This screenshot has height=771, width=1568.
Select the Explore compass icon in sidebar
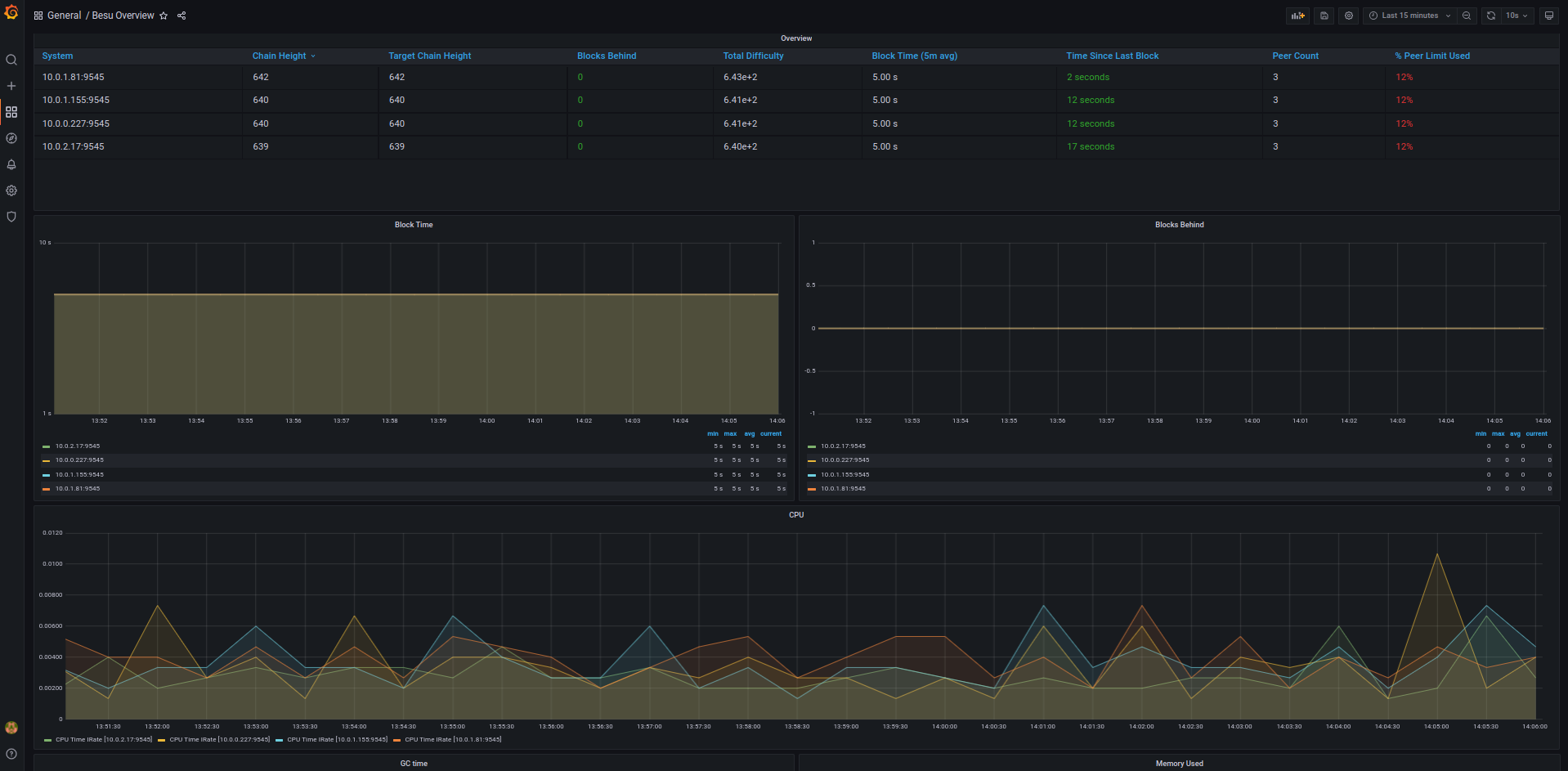(x=11, y=138)
